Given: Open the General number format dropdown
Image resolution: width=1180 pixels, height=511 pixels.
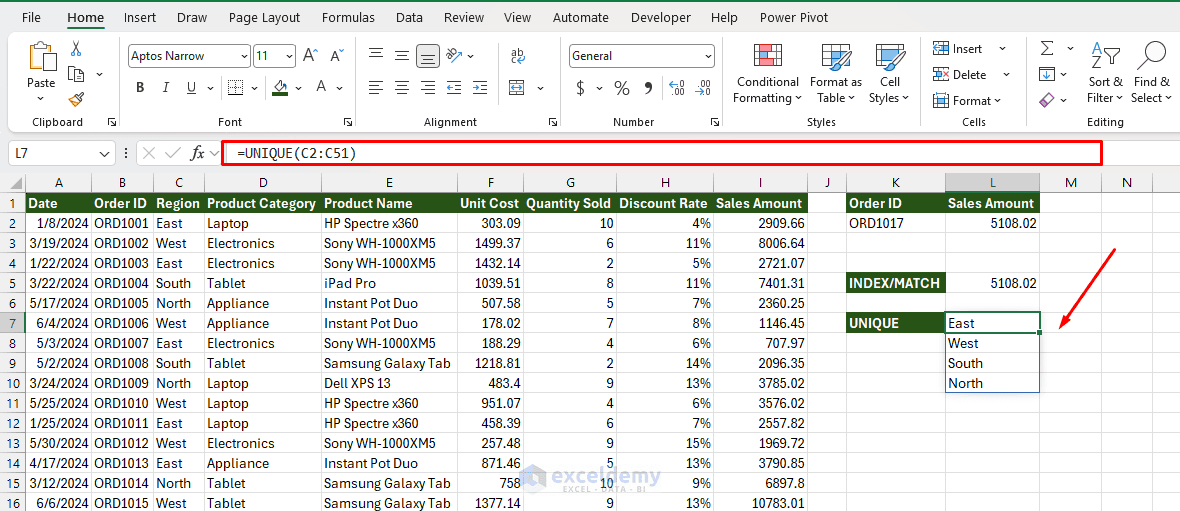Looking at the screenshot, I should coord(708,56).
